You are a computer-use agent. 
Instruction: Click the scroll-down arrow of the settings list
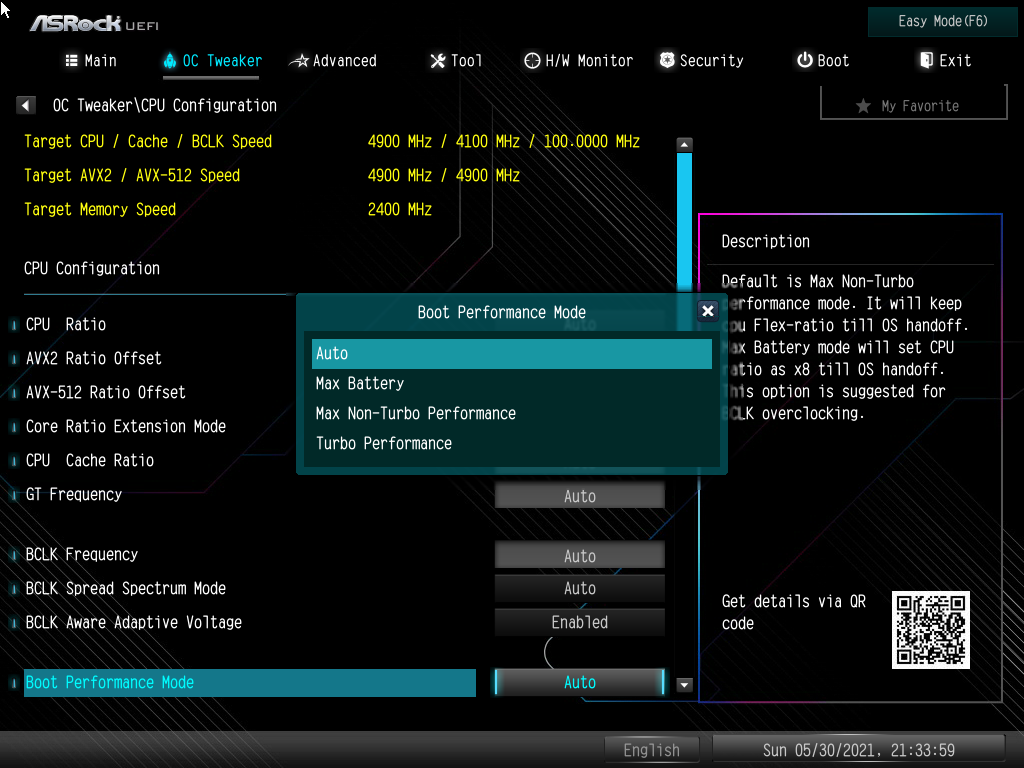[685, 685]
